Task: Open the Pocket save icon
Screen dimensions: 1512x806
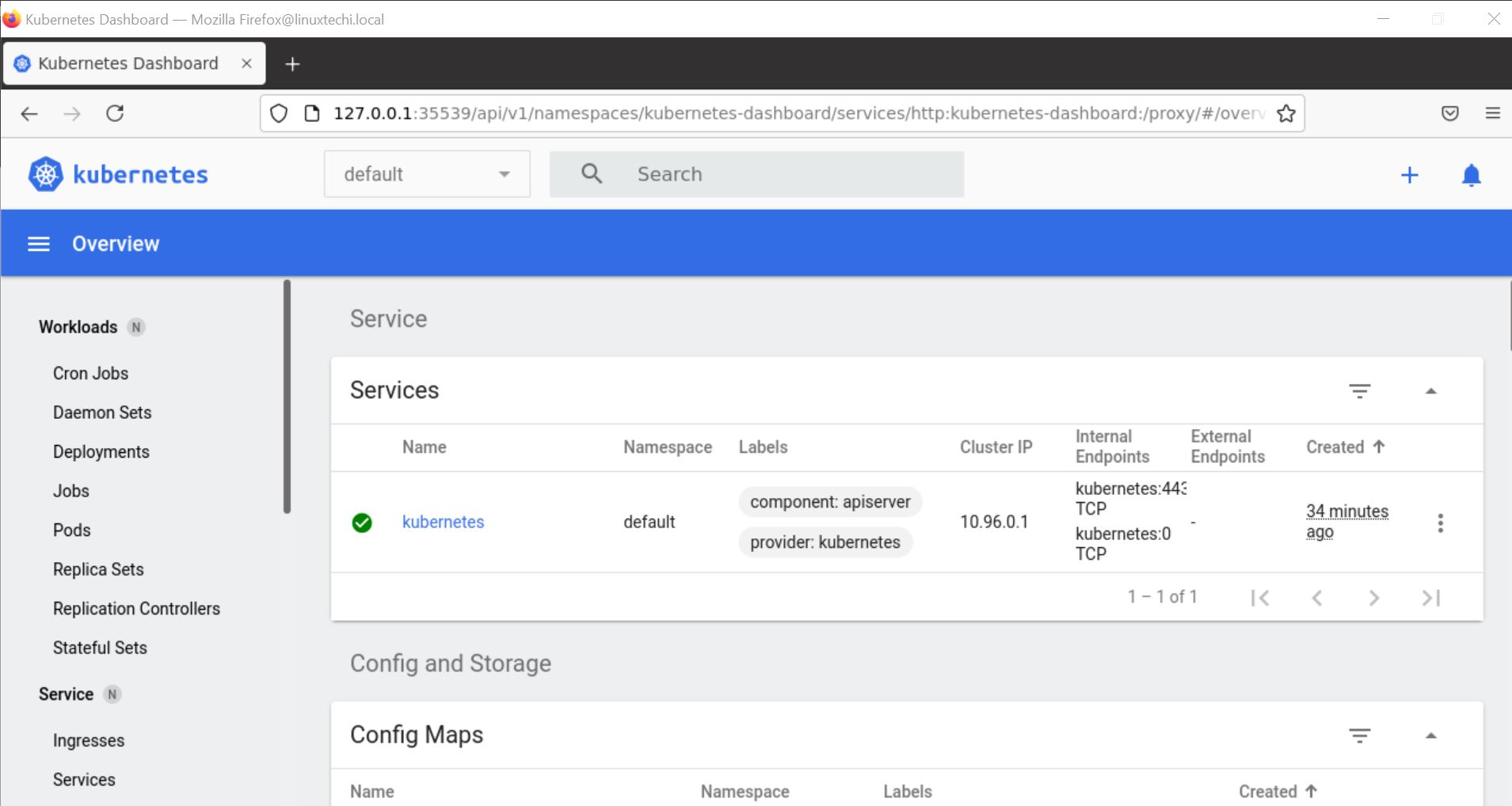Action: [x=1449, y=113]
